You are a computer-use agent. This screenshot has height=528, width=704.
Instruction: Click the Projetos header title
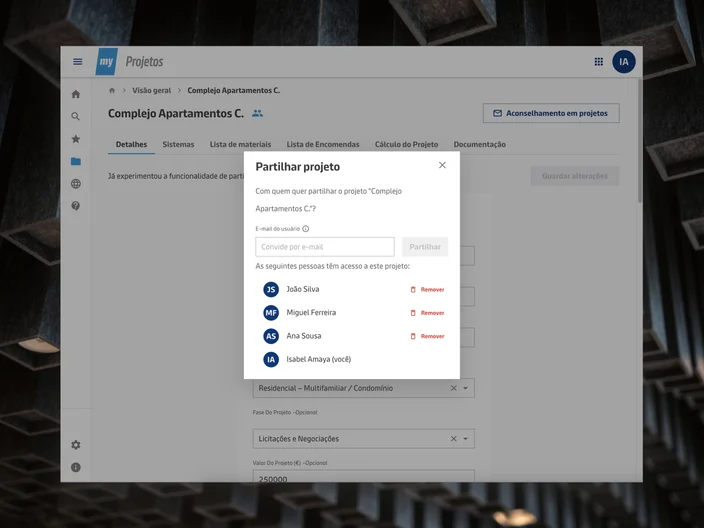click(144, 62)
